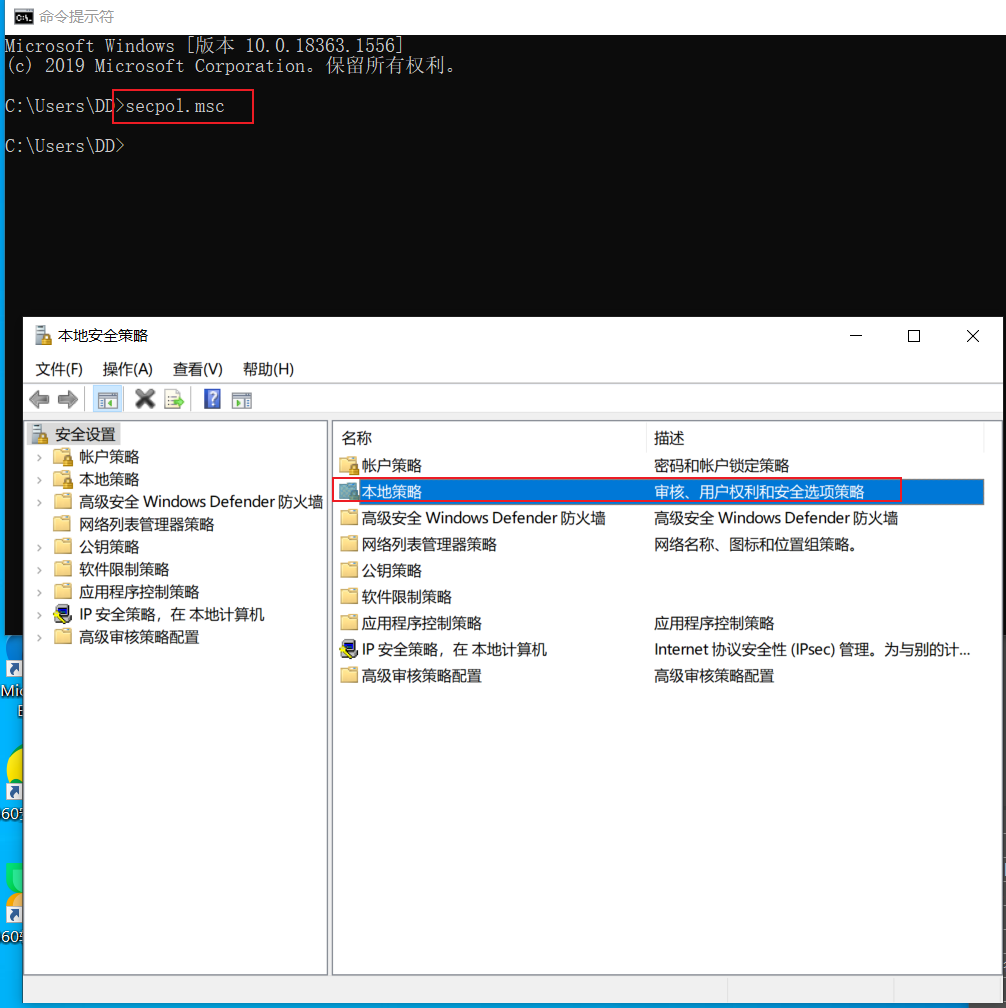The image size is (1006, 1008).
Task: Click the 本地策略 folder icon in tree
Action: pyautogui.click(x=63, y=480)
